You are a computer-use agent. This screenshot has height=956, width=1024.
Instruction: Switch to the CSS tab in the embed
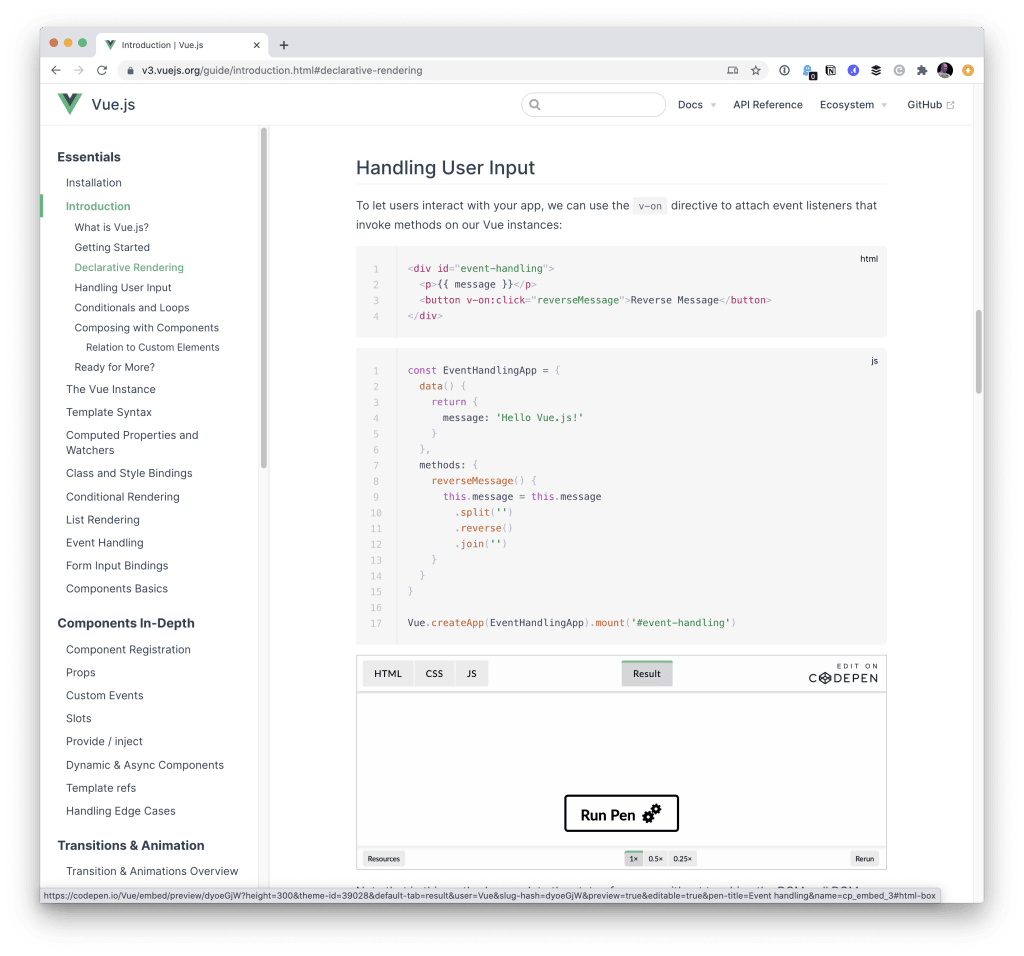click(x=434, y=673)
